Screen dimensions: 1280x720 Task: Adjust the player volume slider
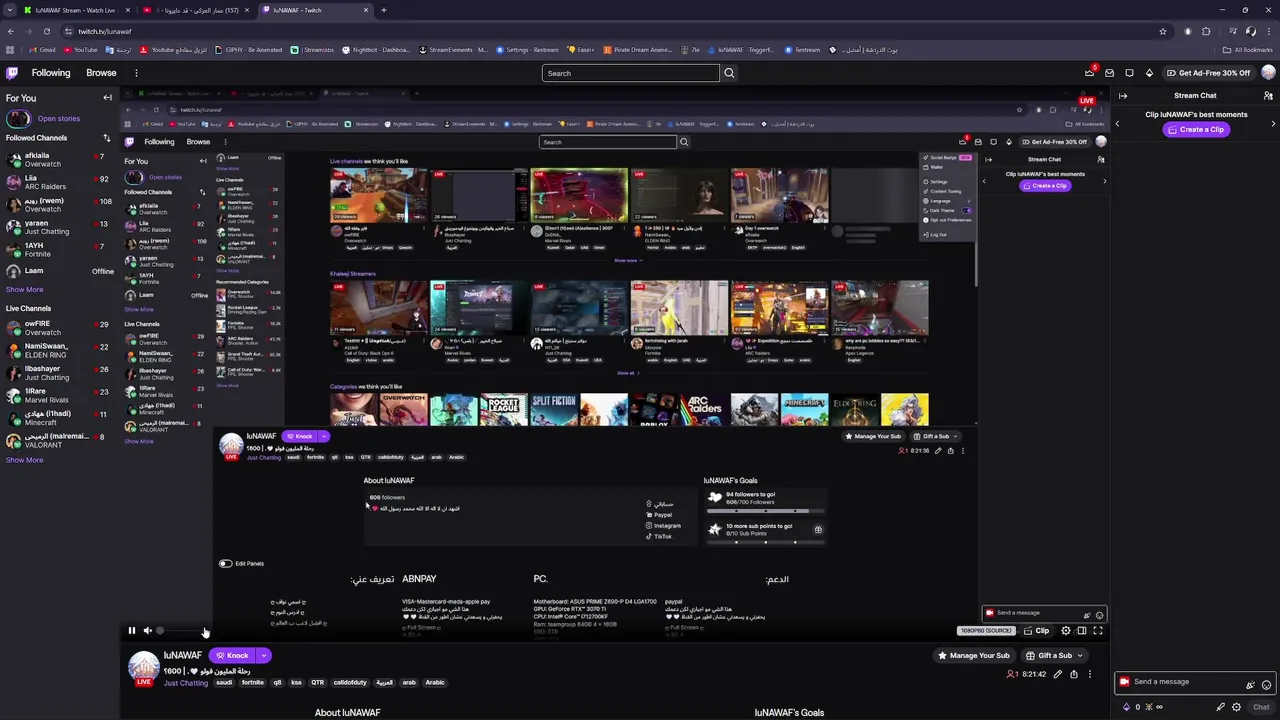[182, 631]
